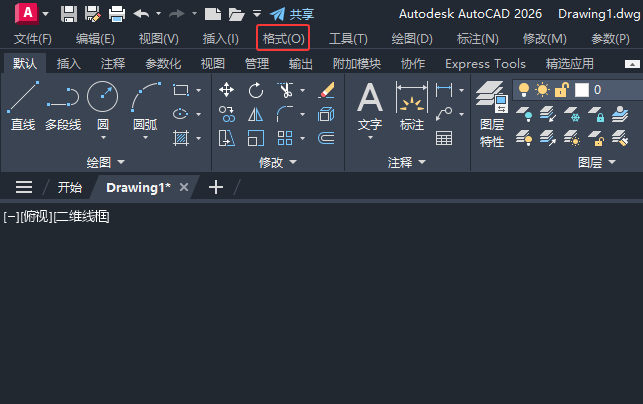Click the Drawing1 tab close X
Screen dimensions: 643x404
click(x=184, y=187)
